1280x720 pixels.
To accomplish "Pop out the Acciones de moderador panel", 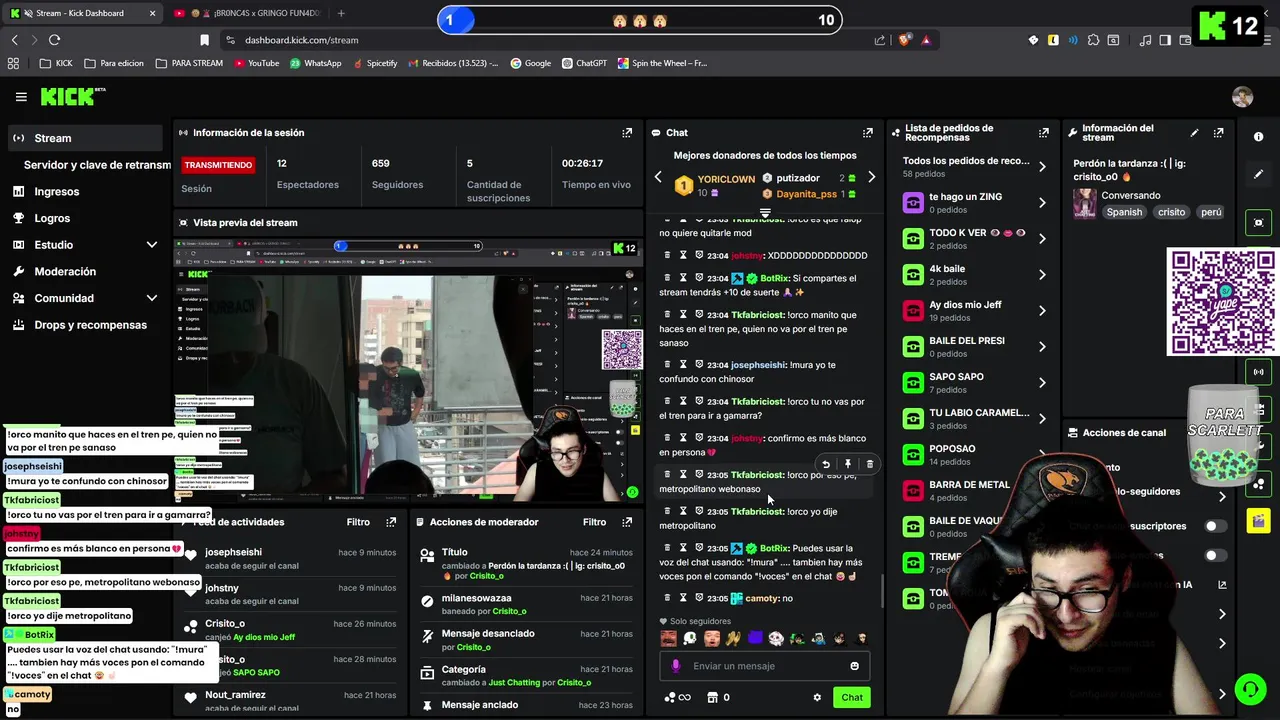I will (x=627, y=522).
